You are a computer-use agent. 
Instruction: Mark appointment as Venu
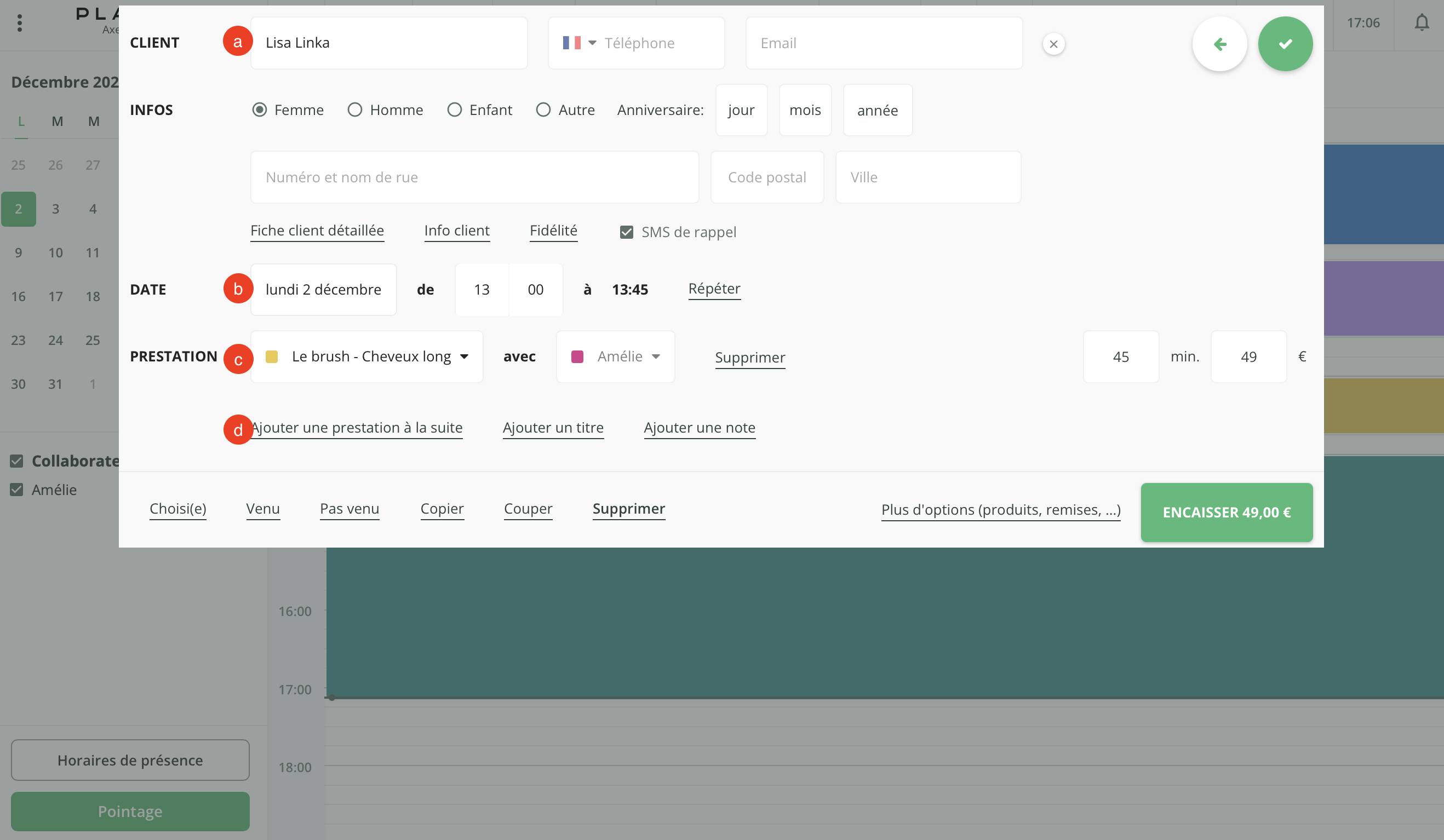click(x=262, y=509)
